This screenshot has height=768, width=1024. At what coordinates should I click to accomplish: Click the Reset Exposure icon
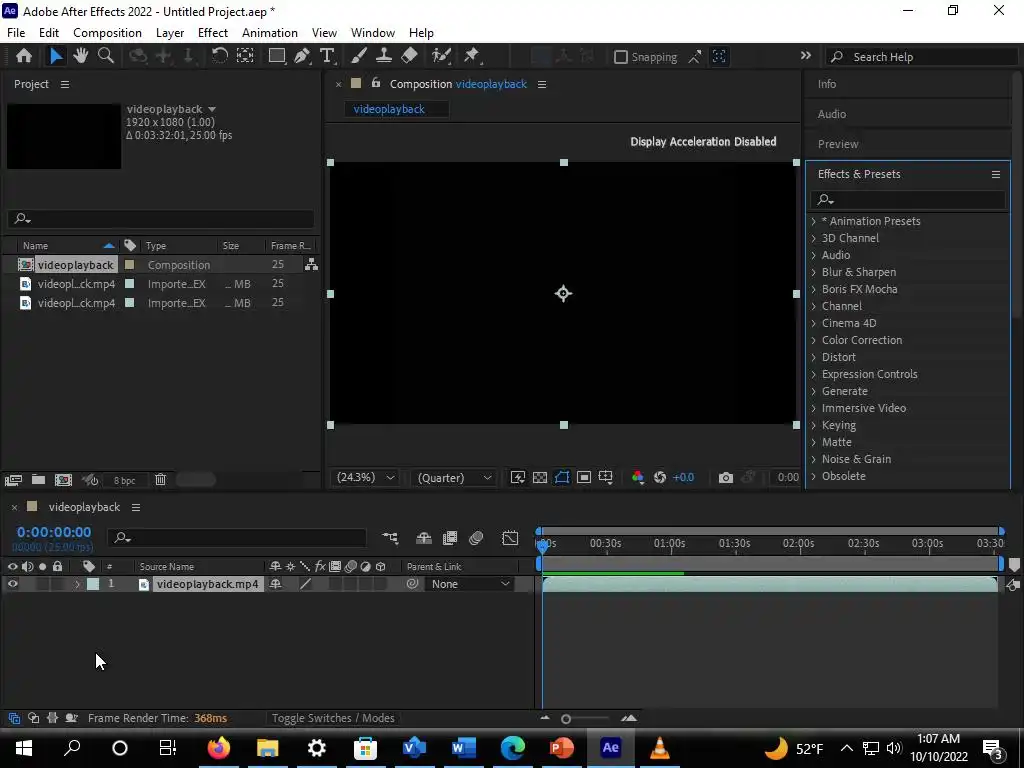tap(660, 478)
